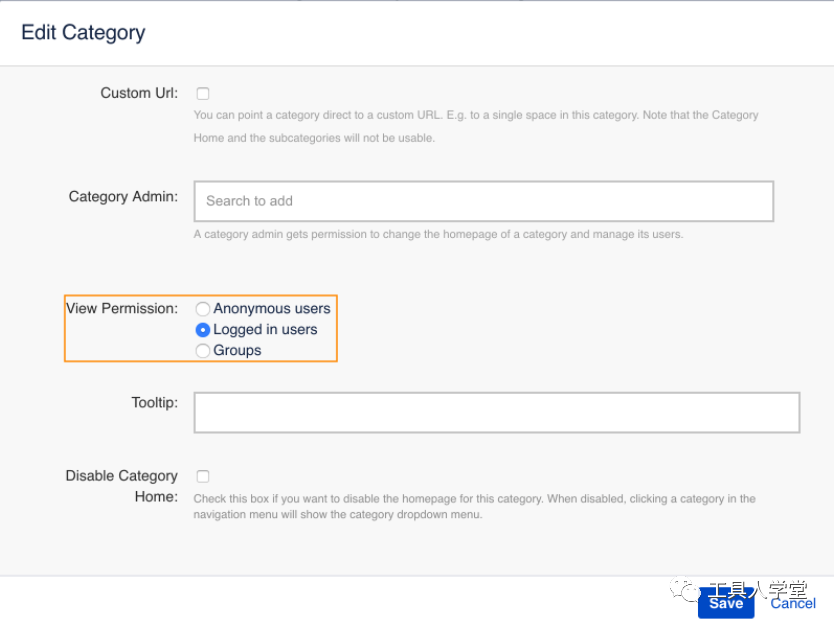Click the Category Admin field label
The width and height of the screenshot is (834, 626).
tap(123, 197)
